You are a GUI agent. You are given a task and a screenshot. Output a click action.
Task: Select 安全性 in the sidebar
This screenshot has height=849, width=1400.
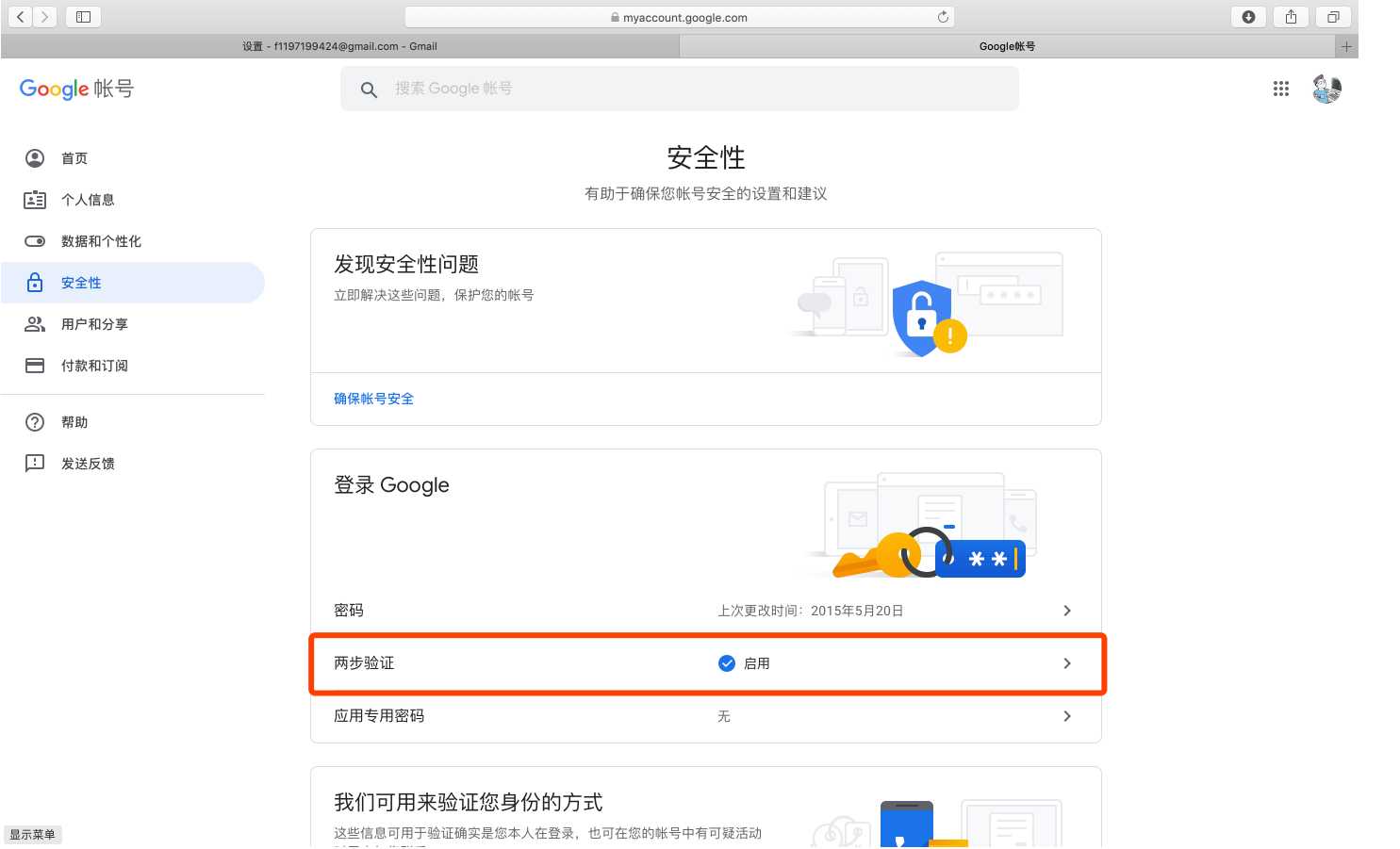point(133,283)
